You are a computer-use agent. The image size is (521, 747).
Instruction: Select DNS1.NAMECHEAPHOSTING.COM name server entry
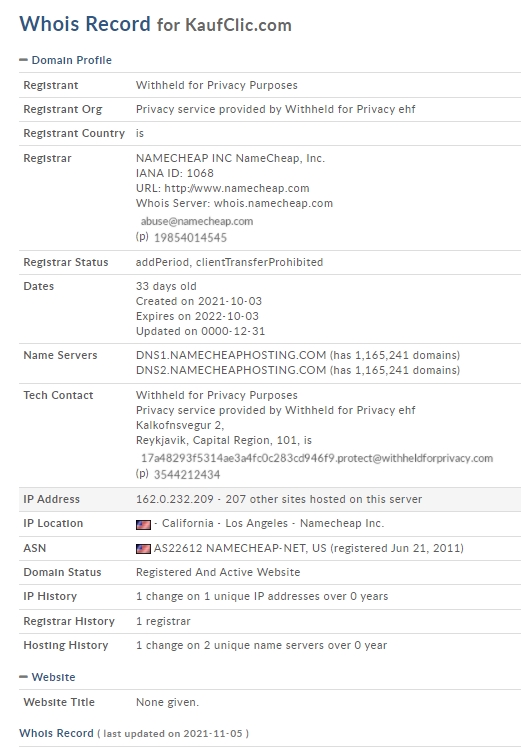231,355
